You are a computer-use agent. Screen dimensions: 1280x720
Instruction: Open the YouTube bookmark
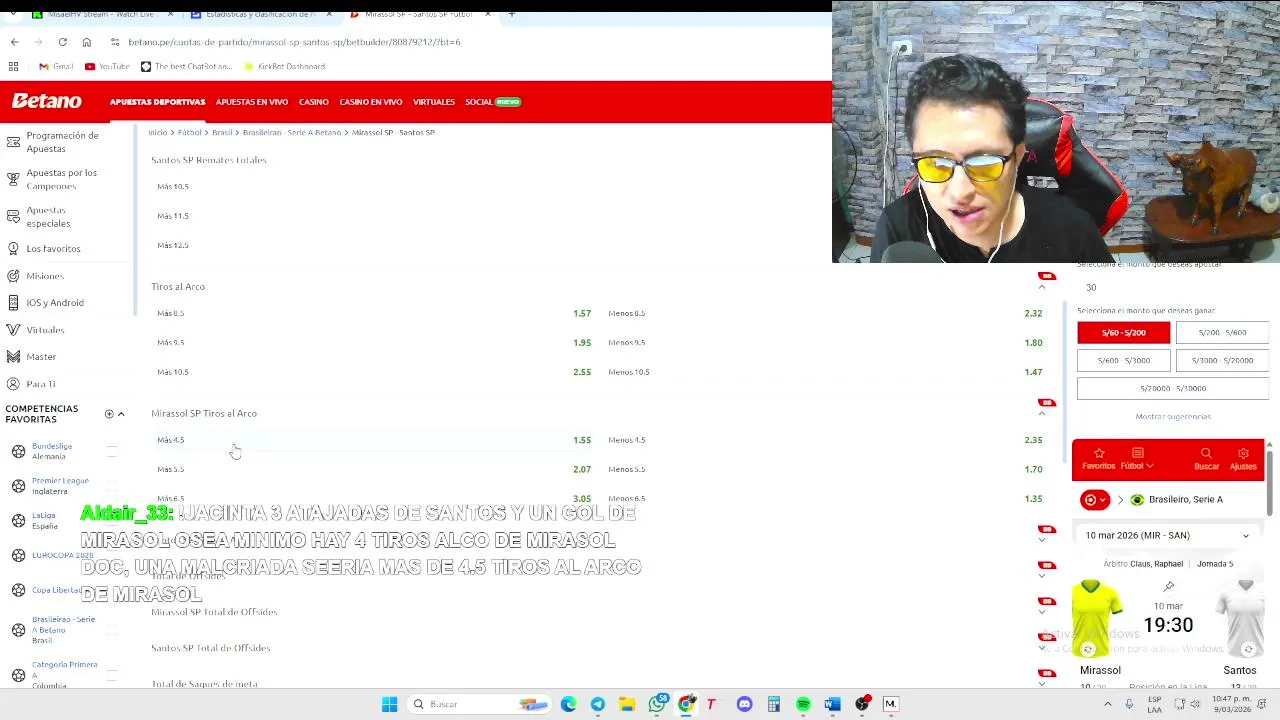[107, 66]
